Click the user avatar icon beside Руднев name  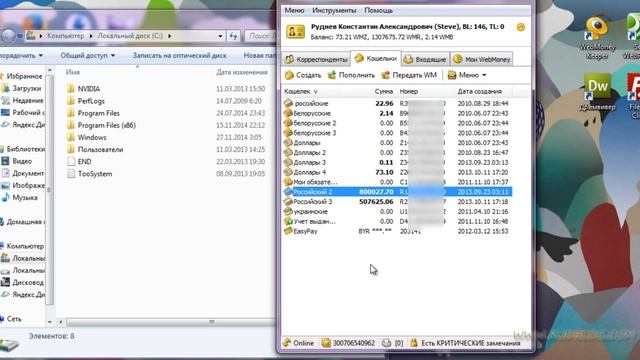(x=296, y=31)
